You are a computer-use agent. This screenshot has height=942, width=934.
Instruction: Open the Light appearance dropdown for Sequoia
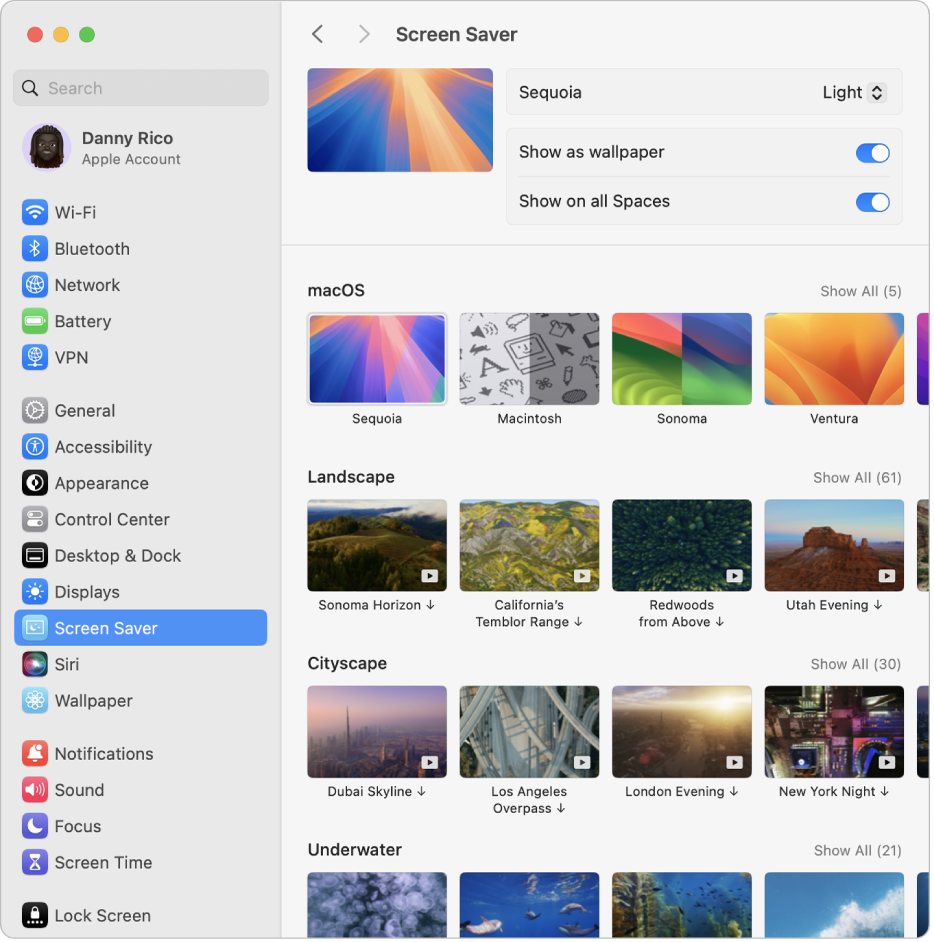[x=853, y=93]
